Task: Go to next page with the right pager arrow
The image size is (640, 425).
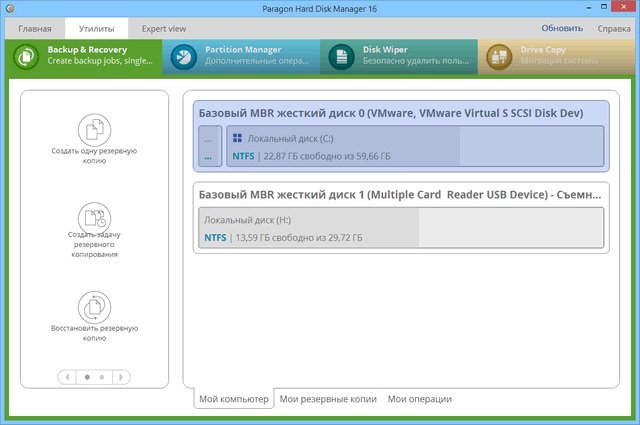Action: [120, 377]
